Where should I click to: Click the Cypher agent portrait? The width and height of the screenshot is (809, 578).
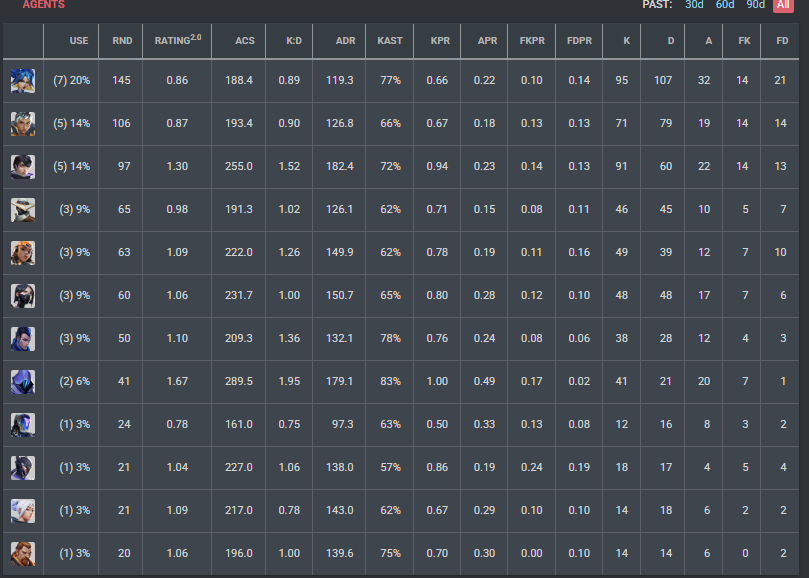(23, 210)
